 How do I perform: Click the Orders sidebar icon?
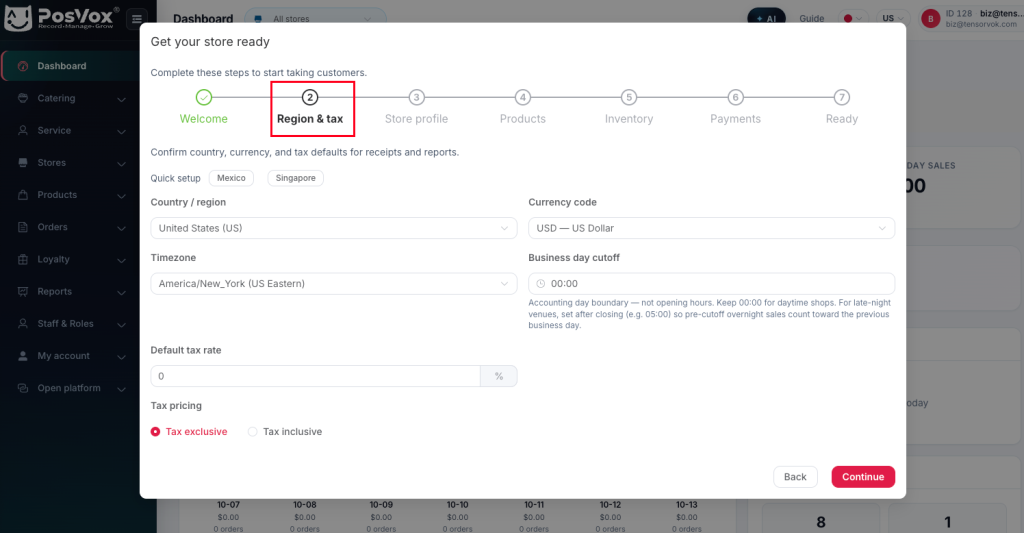click(23, 227)
